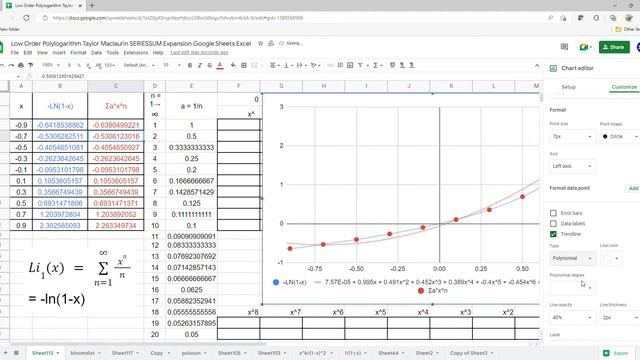Open the Insert menu
This screenshot has height=360, width=640.
59,53
